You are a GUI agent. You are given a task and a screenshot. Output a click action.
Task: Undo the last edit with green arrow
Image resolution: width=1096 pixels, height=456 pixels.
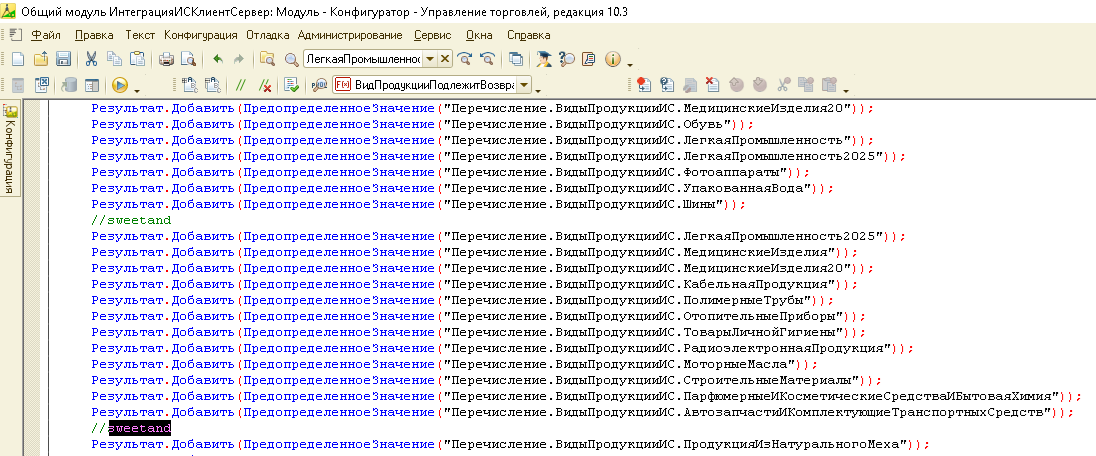[x=218, y=59]
